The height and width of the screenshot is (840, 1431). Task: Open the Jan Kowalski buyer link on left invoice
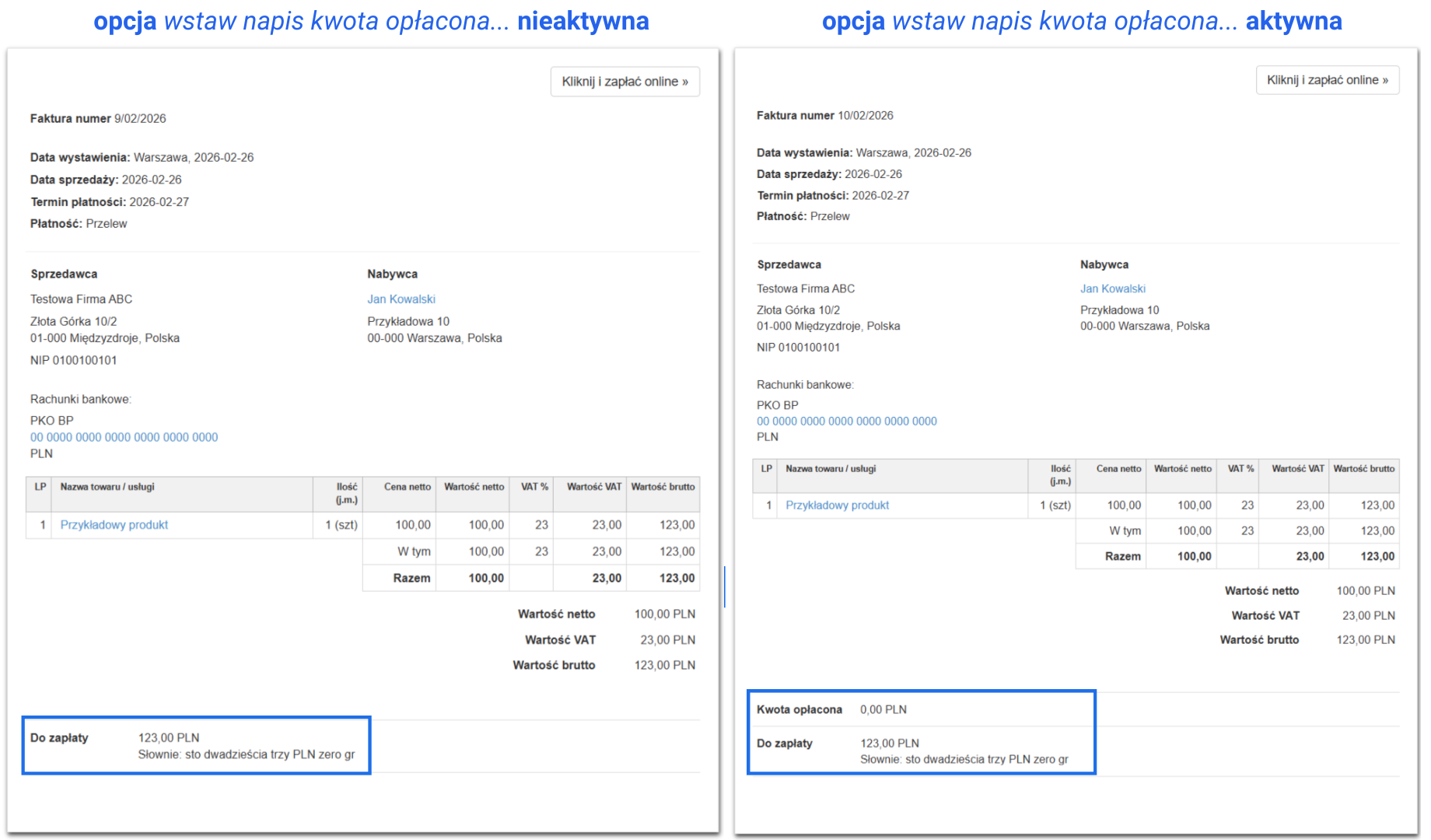[401, 299]
